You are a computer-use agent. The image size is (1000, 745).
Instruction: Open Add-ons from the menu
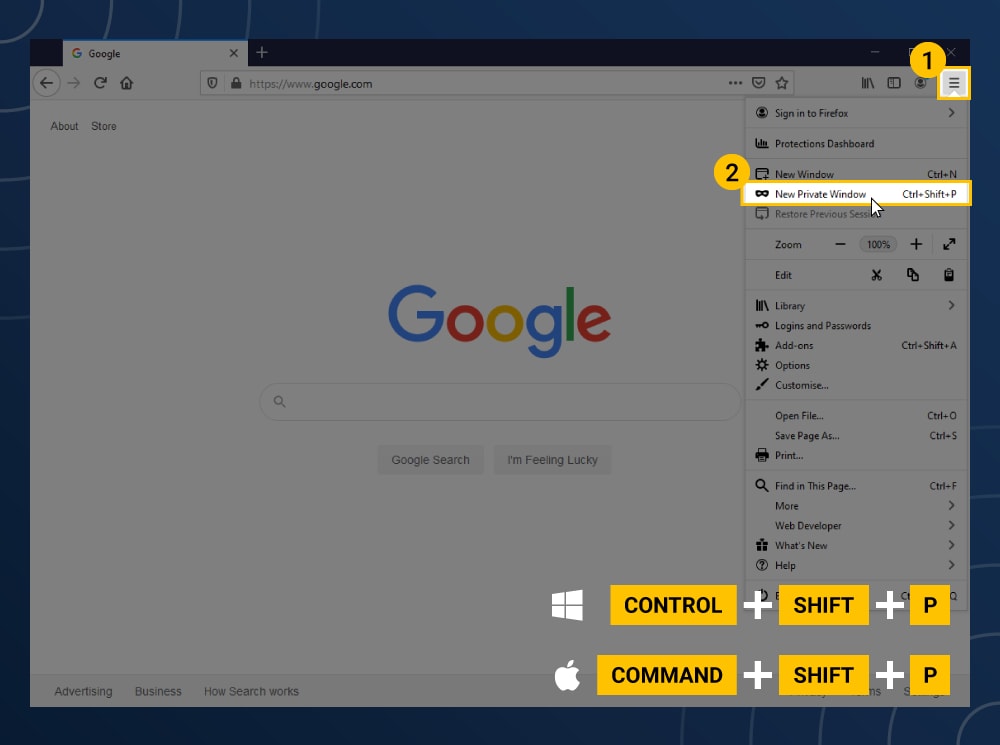point(857,346)
